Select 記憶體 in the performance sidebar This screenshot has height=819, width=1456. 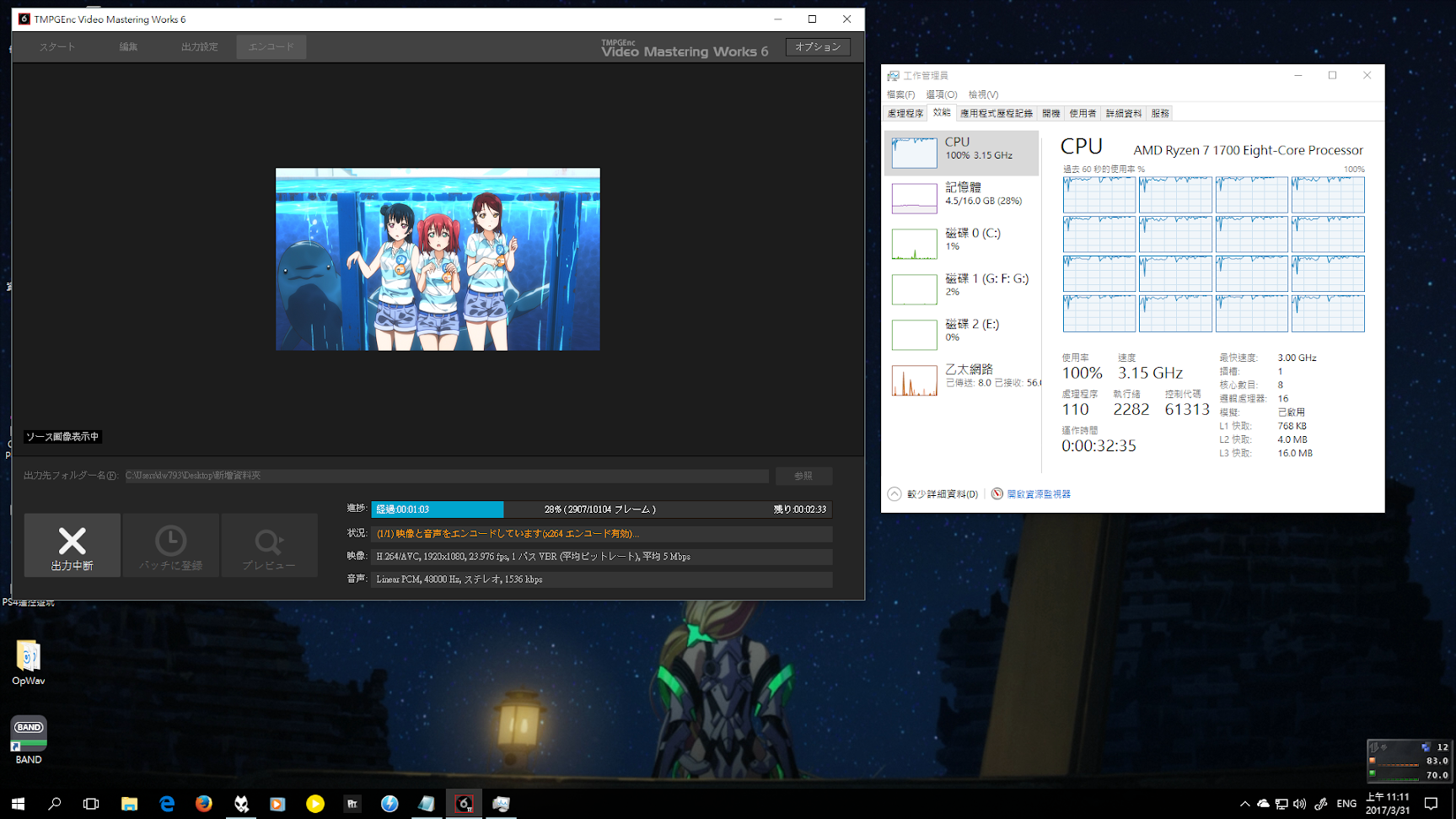click(x=961, y=194)
